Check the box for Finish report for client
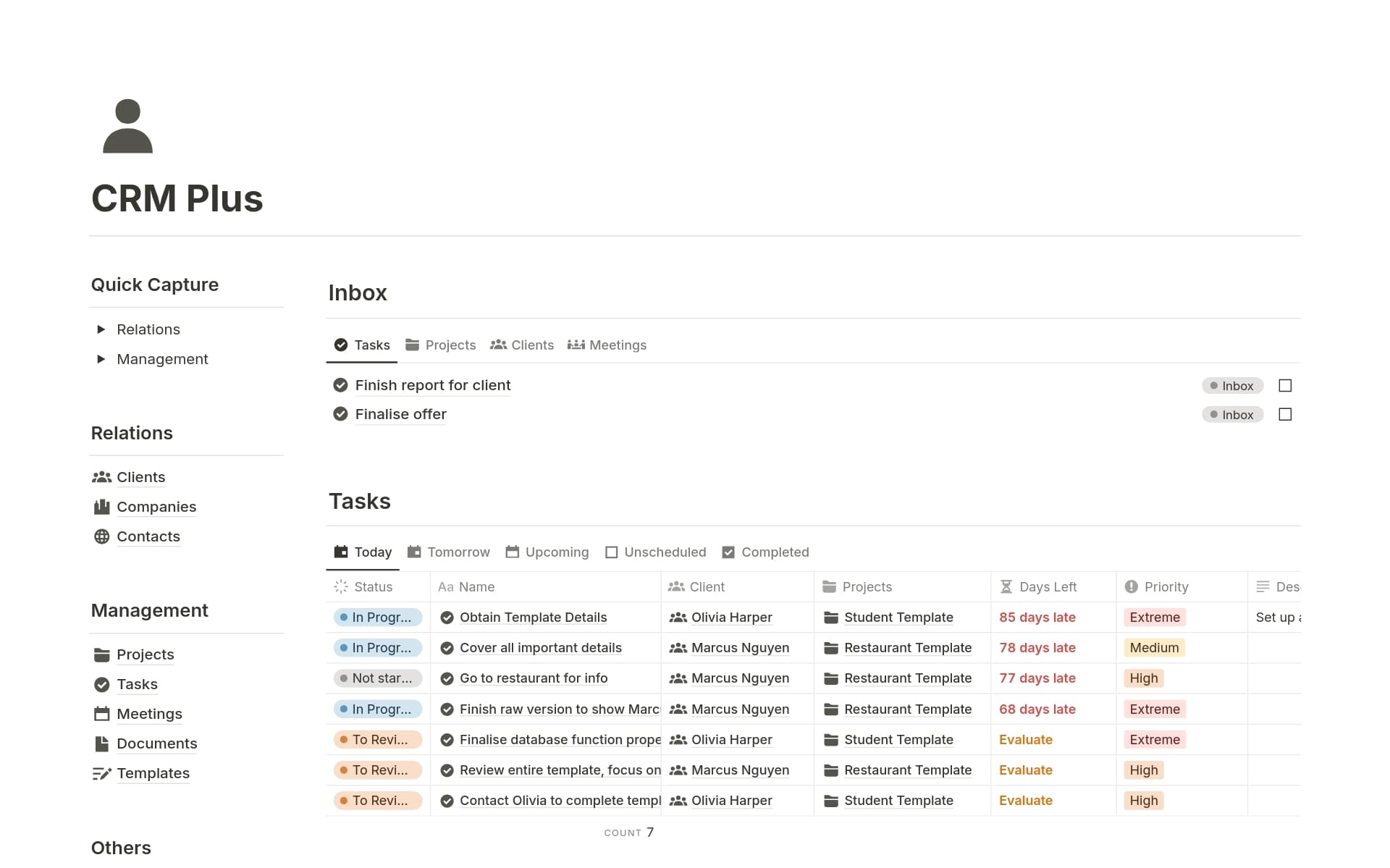This screenshot has height=868, width=1390. (1285, 386)
